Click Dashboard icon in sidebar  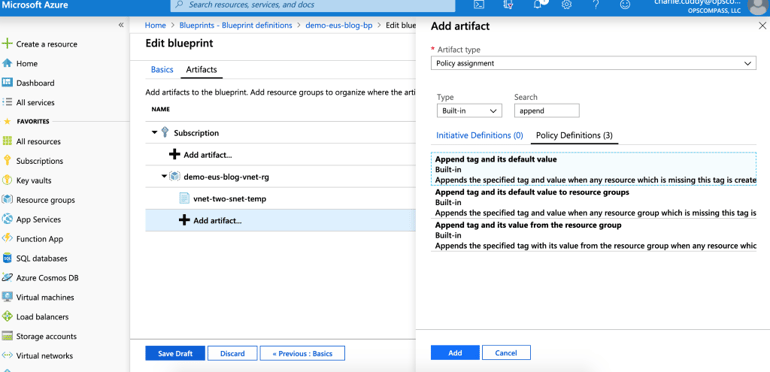7,83
